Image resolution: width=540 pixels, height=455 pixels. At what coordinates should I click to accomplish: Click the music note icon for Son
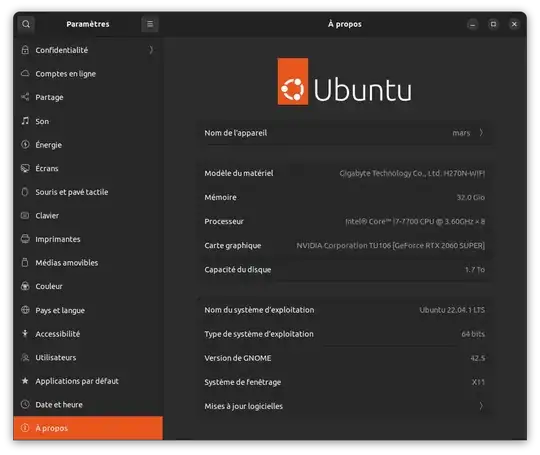[25, 121]
